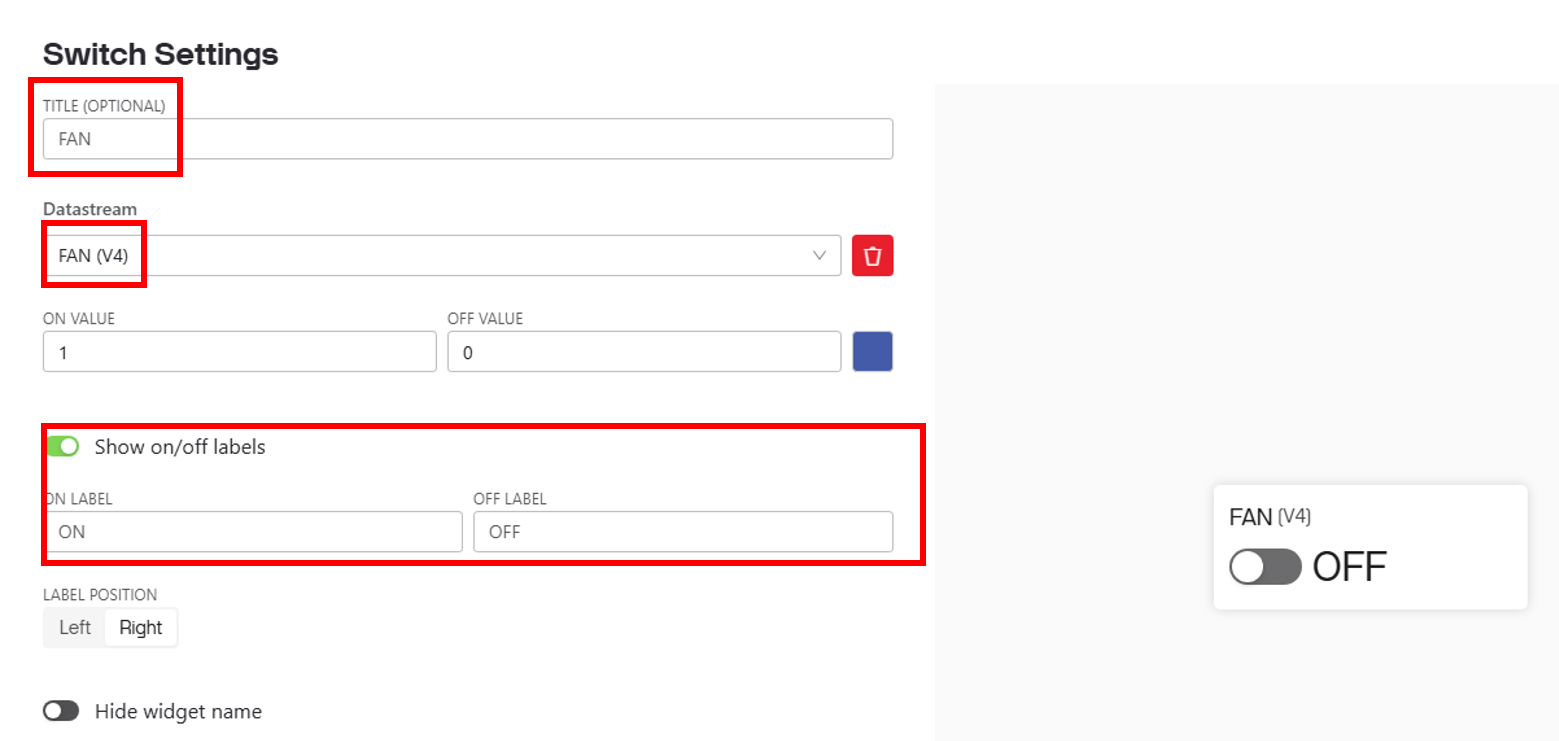
Task: Click the large OFF text in the preview widget
Action: pos(1349,567)
